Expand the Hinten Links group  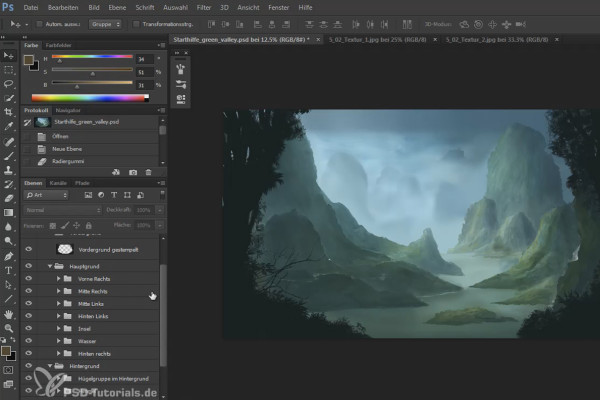[x=58, y=316]
